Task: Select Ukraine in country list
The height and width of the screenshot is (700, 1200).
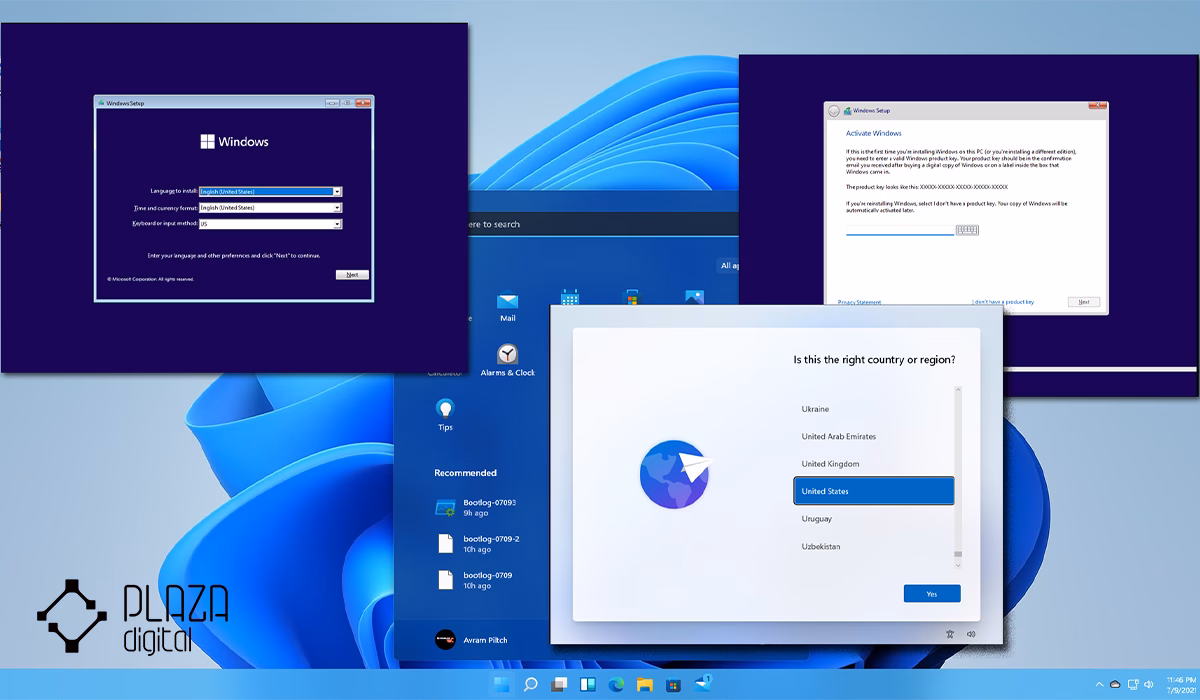Action: (x=873, y=409)
